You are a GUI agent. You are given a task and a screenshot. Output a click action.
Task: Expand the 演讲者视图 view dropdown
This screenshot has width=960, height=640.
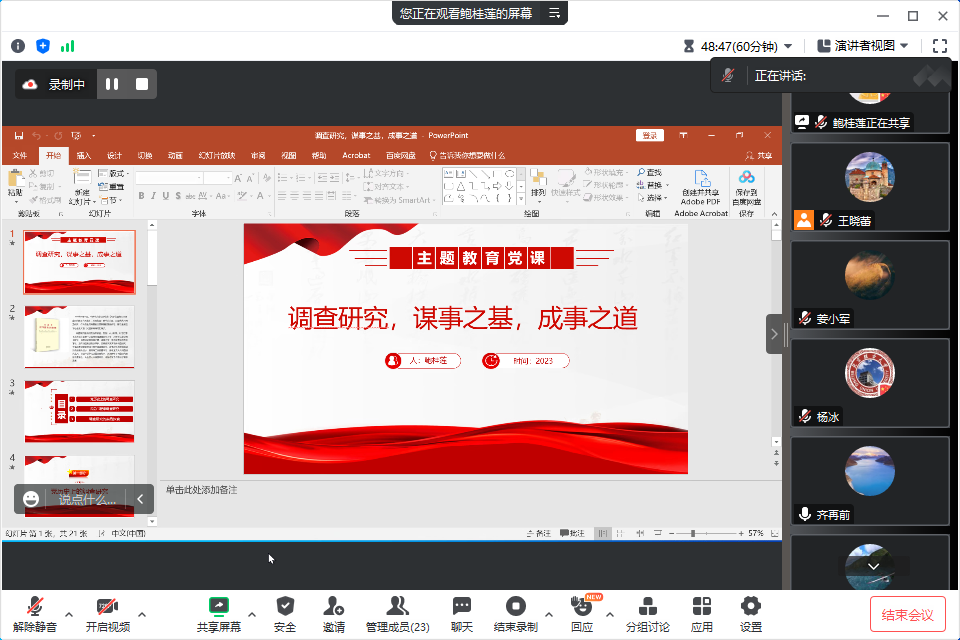click(863, 46)
